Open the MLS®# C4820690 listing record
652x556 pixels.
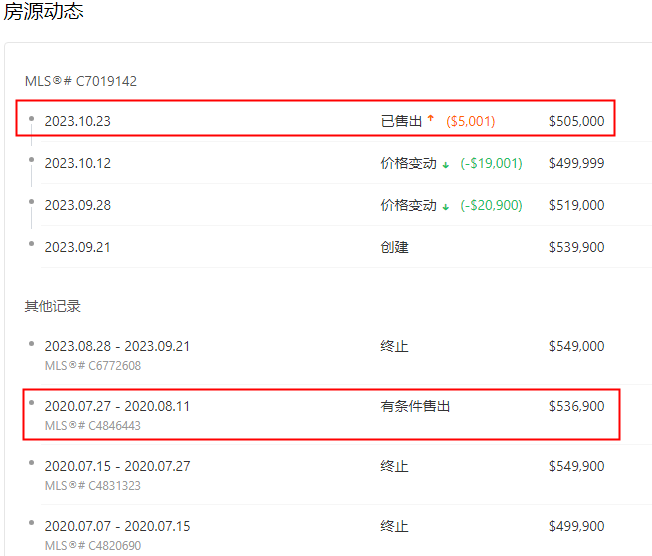[x=93, y=546]
